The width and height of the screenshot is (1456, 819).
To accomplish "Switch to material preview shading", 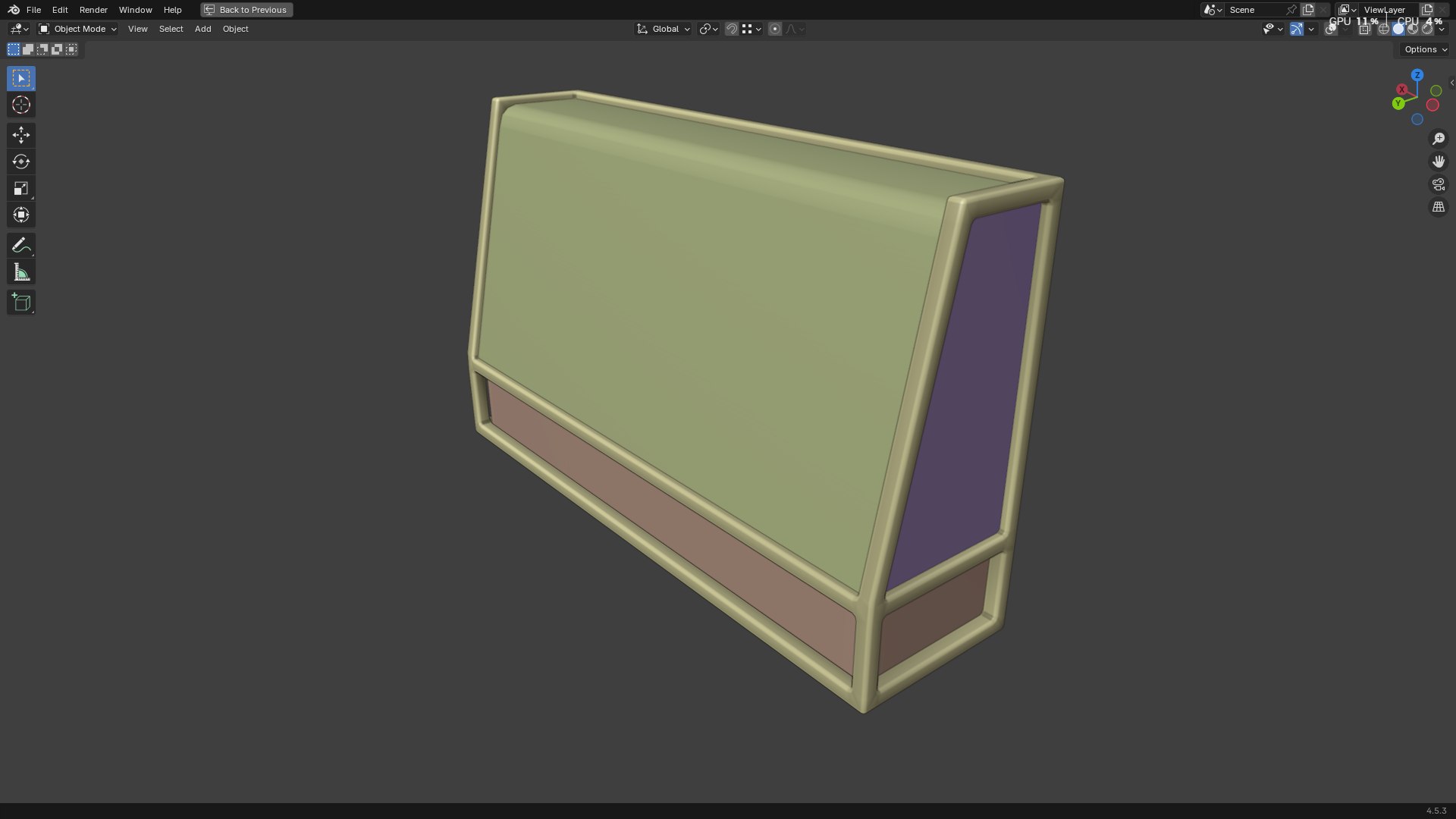I will [x=1413, y=29].
